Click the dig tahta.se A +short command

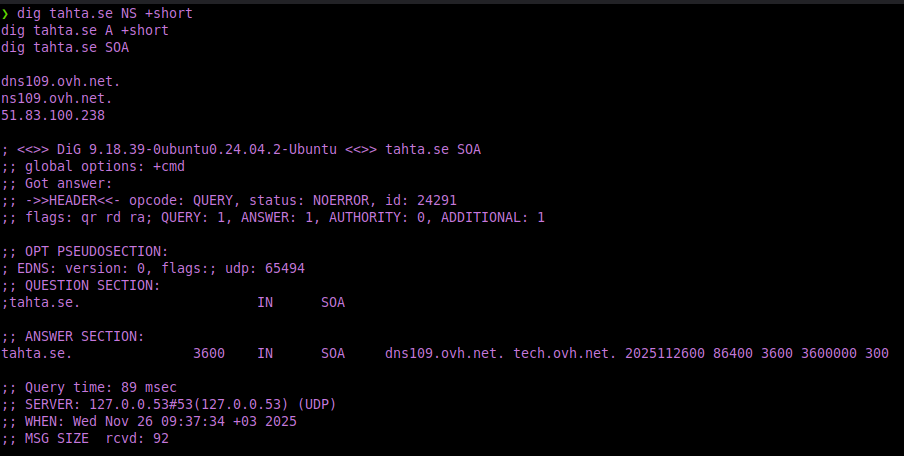click(x=85, y=30)
